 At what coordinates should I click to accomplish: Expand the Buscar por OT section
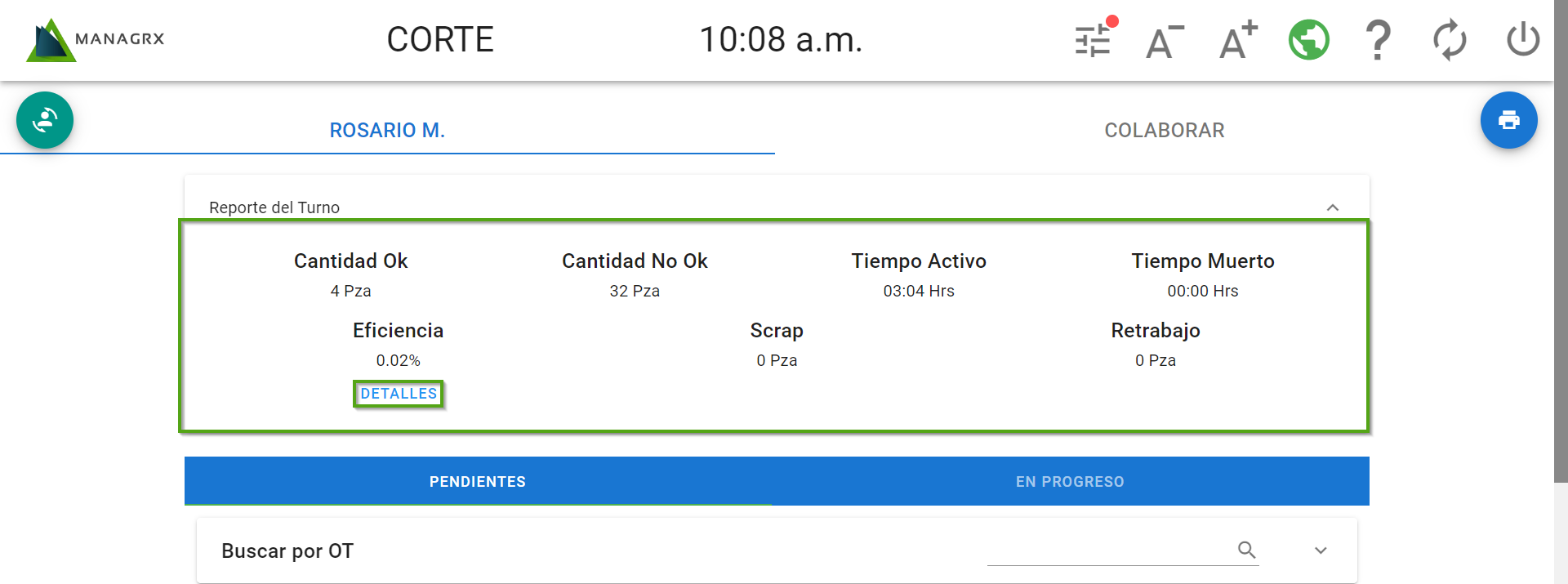pos(1321,551)
